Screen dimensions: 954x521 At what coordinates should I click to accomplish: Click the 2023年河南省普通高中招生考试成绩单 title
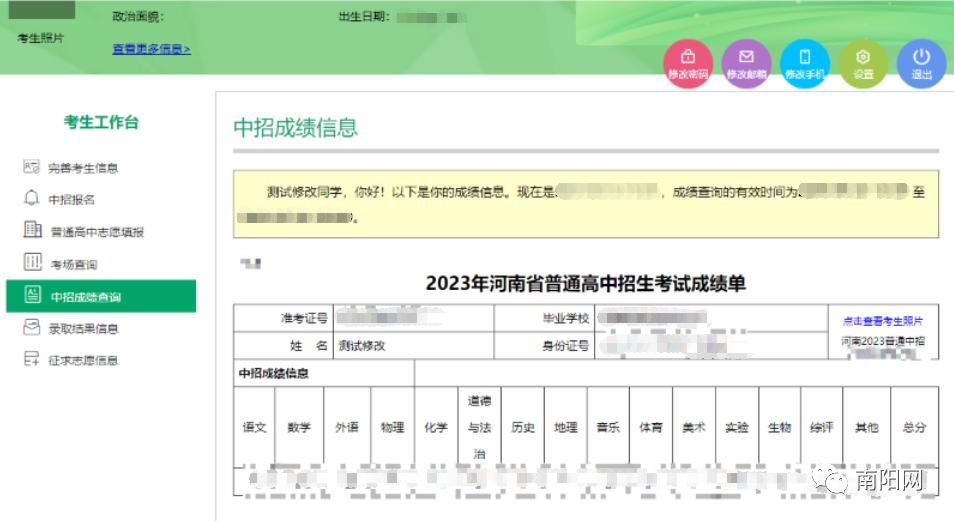(585, 284)
